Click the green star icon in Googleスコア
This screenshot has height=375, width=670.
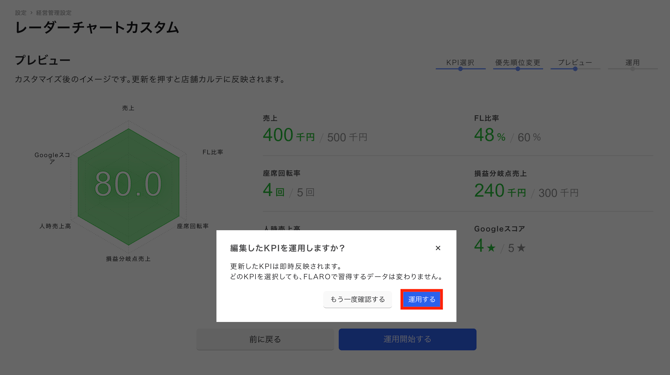pos(491,248)
